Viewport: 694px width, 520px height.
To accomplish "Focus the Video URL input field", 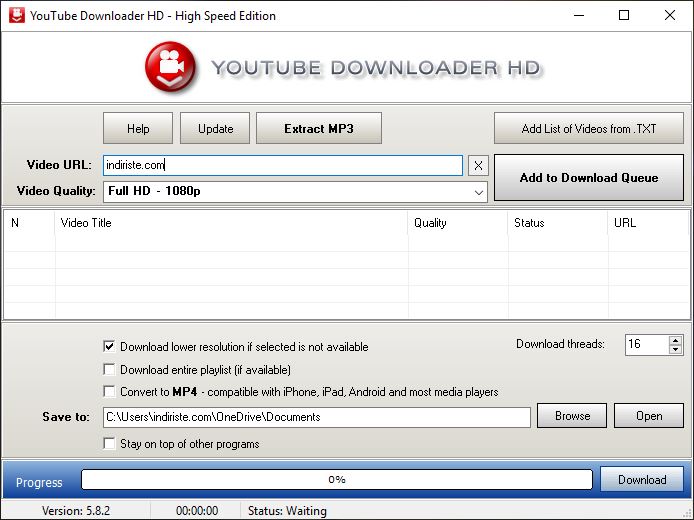I will [283, 165].
